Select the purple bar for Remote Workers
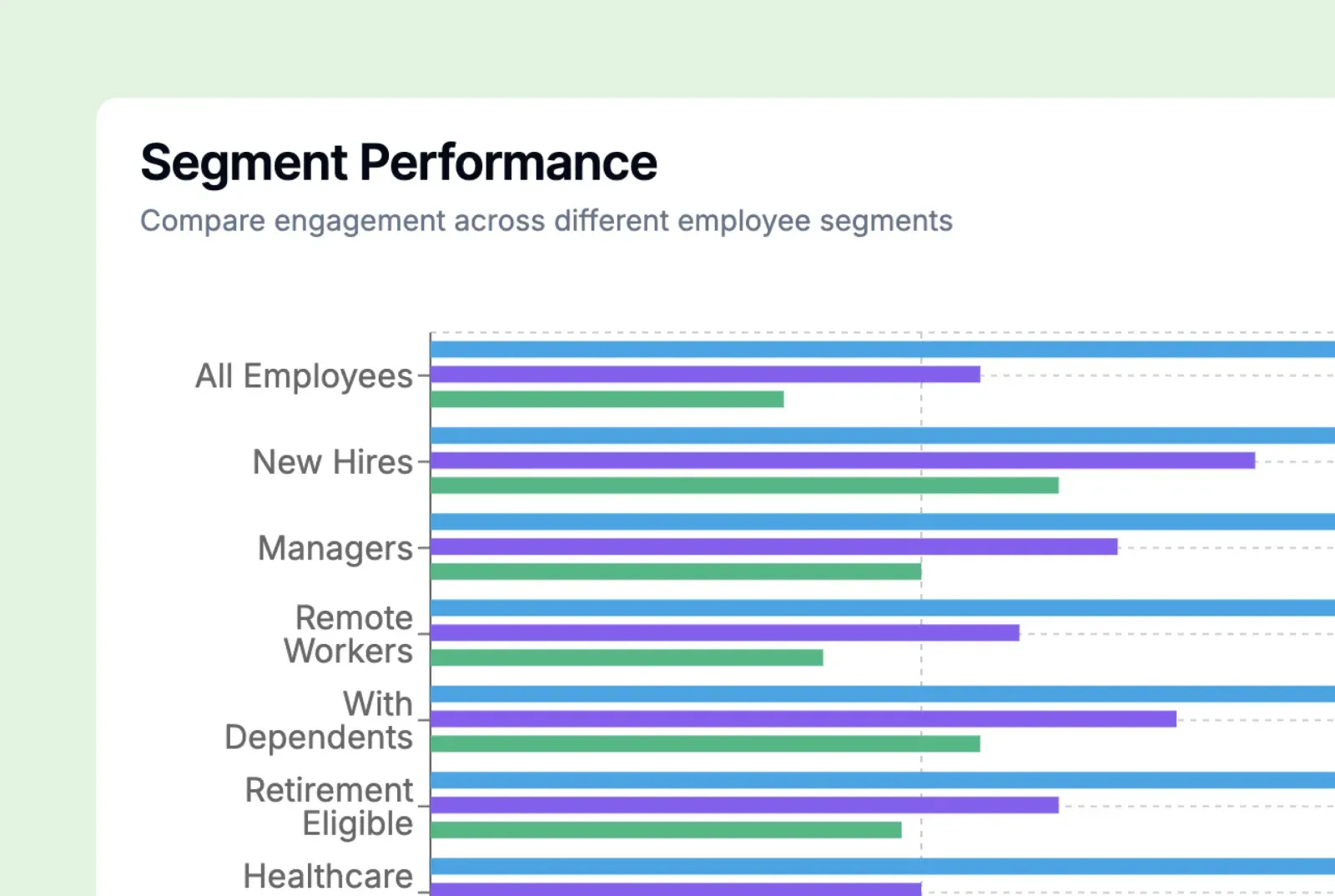Viewport: 1335px width, 896px height. [x=724, y=632]
